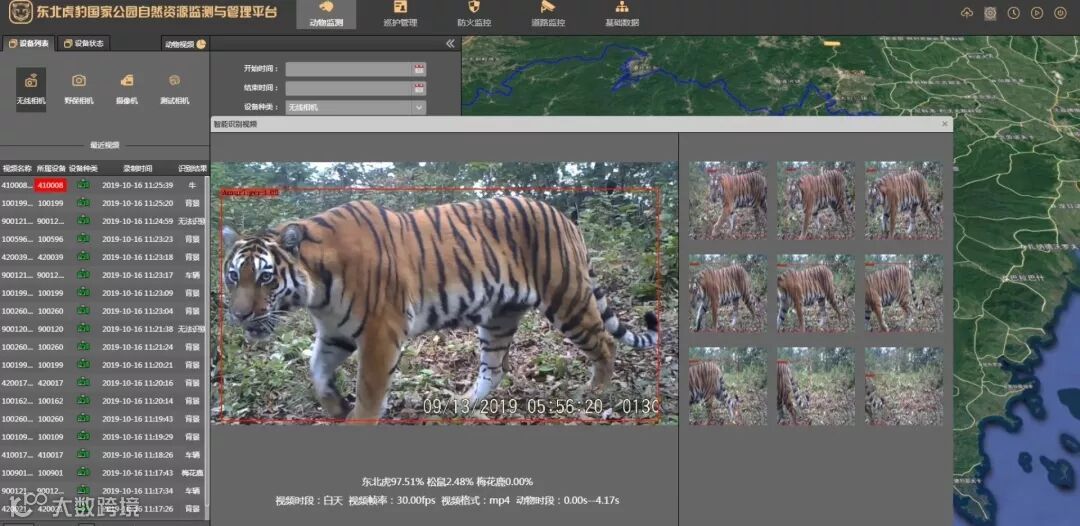
Task: Switch to the 设备状态 tab
Action: [83, 44]
